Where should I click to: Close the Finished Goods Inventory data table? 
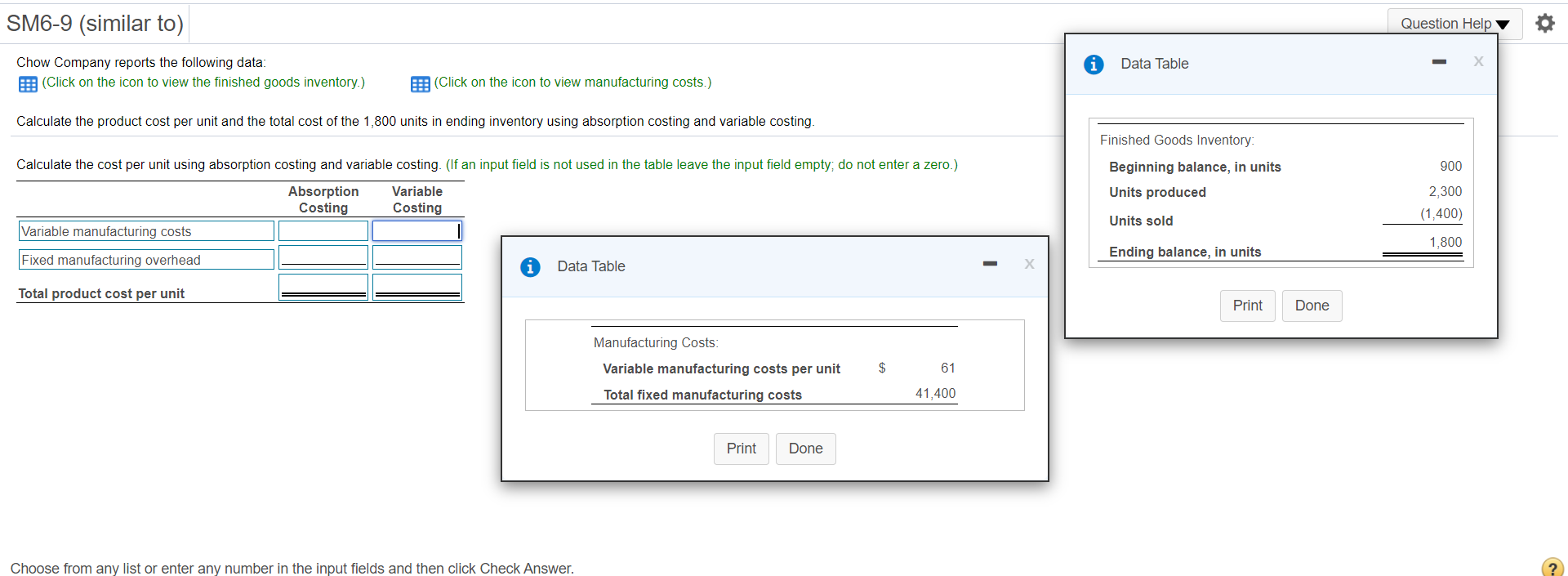(x=1478, y=61)
